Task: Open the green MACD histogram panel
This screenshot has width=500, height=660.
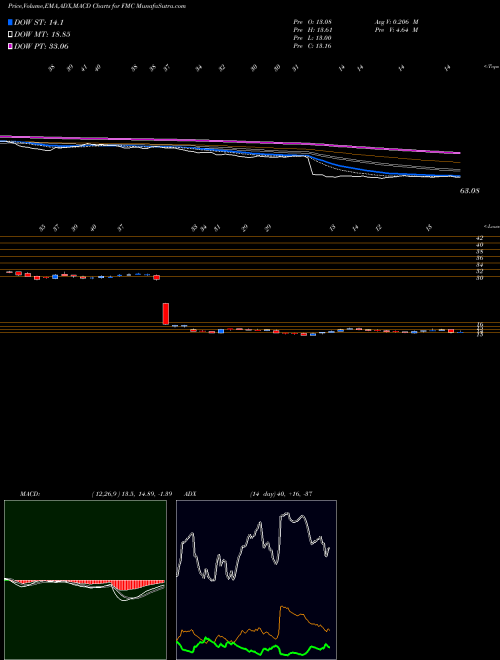Action: click(85, 580)
